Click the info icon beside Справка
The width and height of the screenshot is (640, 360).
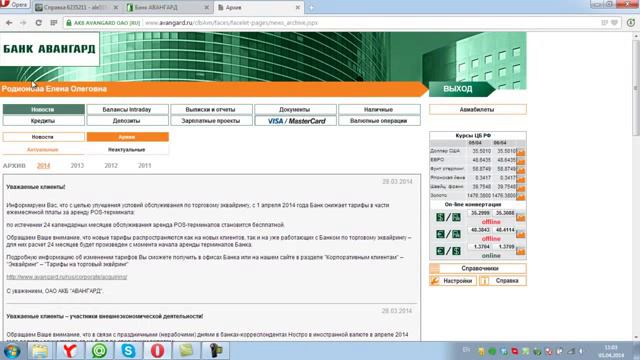(484, 281)
